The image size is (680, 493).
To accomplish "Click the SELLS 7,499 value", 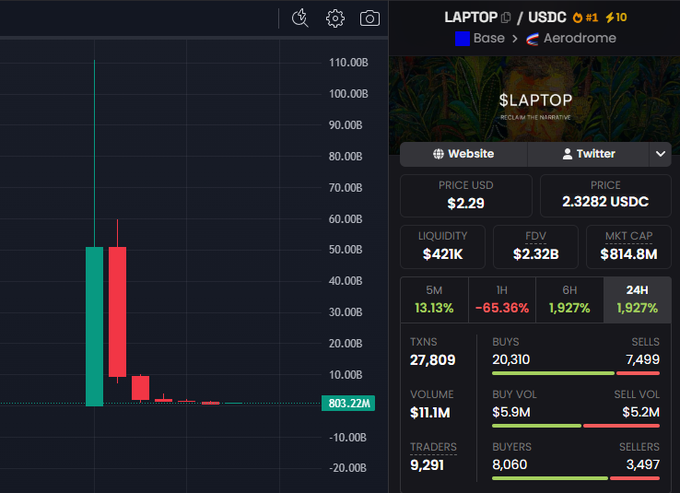I will [x=643, y=359].
